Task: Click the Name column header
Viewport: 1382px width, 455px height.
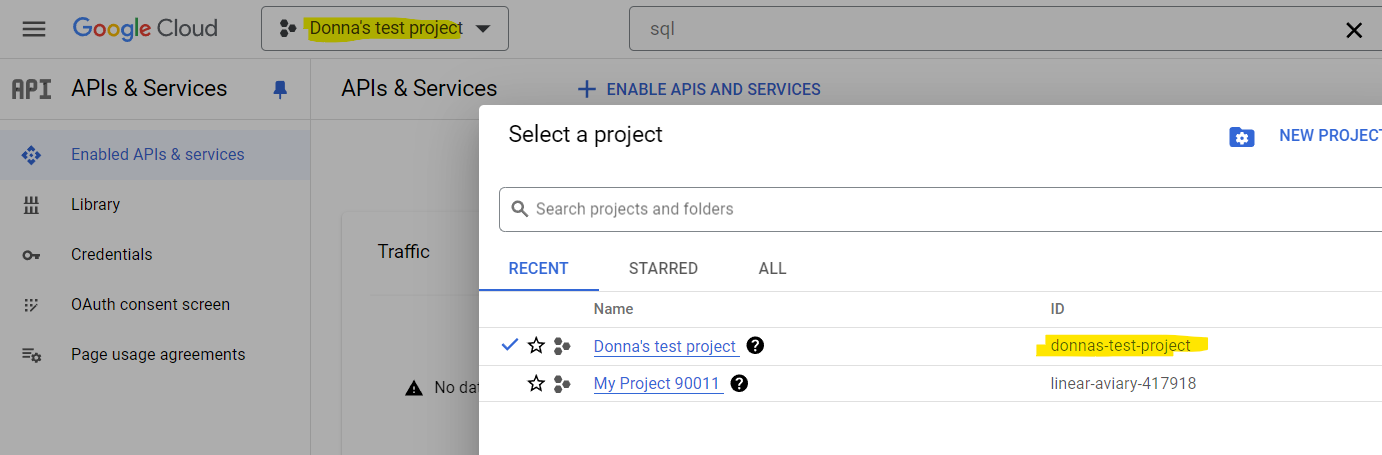Action: [613, 309]
